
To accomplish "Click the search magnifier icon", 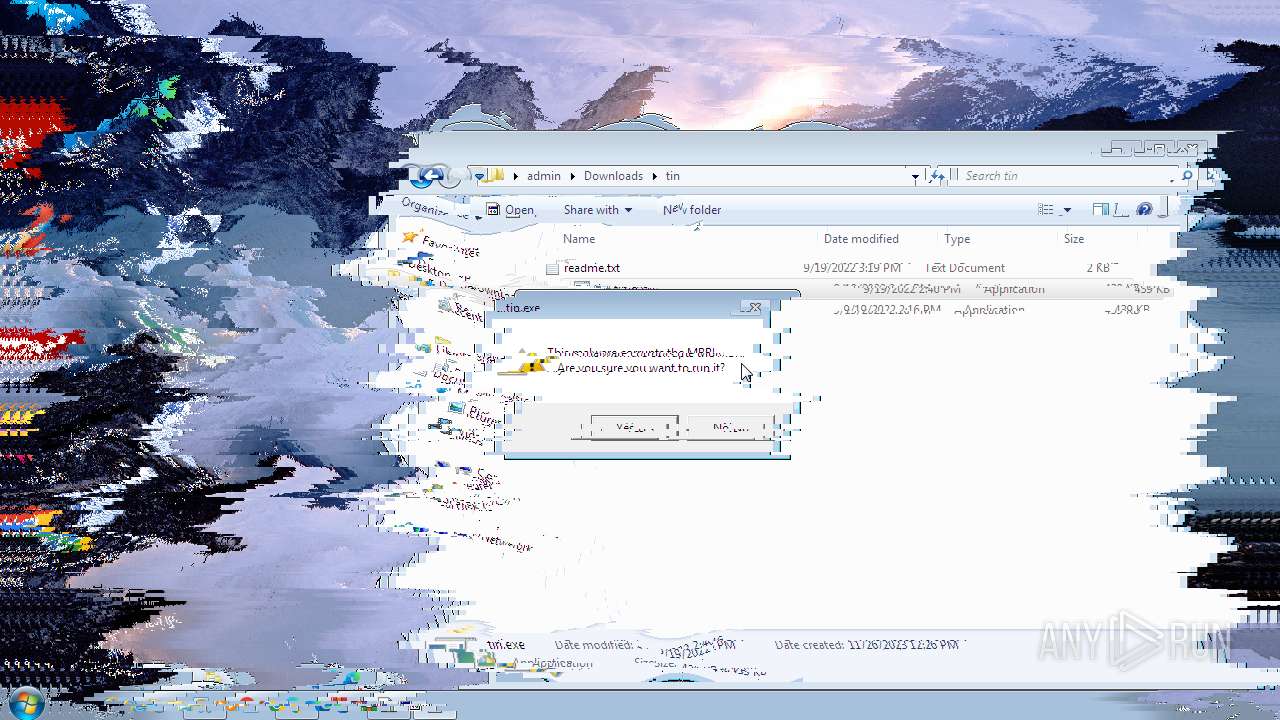I will (x=1187, y=176).
